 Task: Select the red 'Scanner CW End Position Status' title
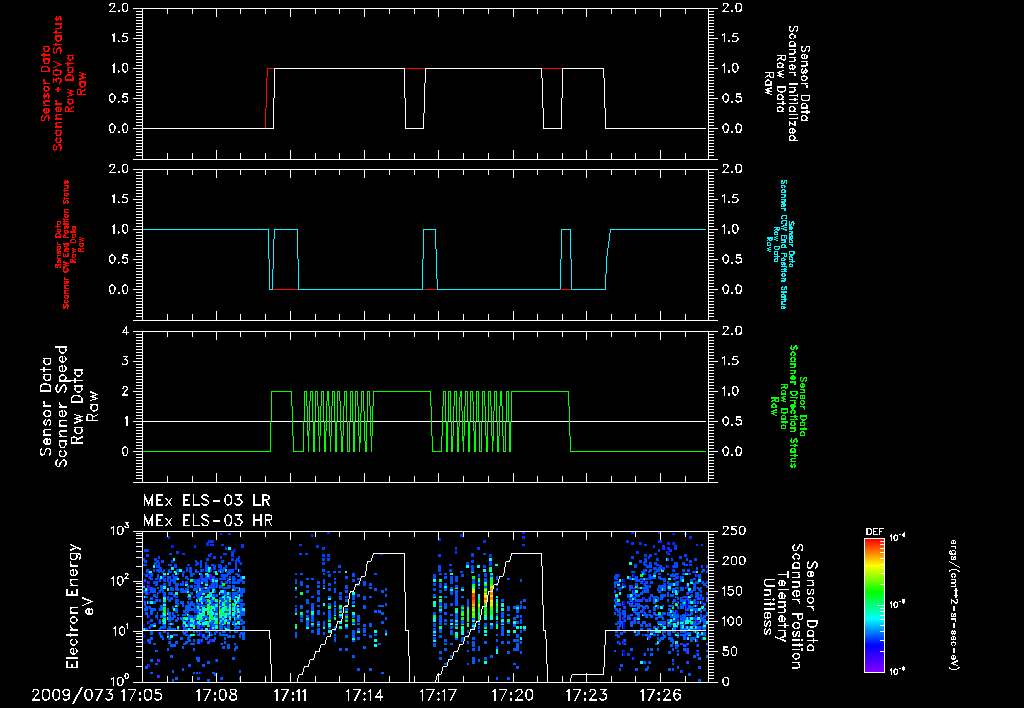(x=70, y=245)
